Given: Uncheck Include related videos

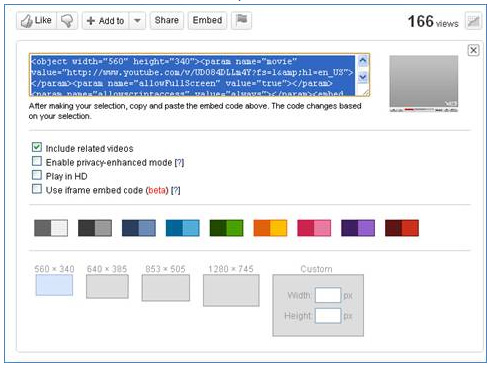Looking at the screenshot, I should click(x=37, y=147).
